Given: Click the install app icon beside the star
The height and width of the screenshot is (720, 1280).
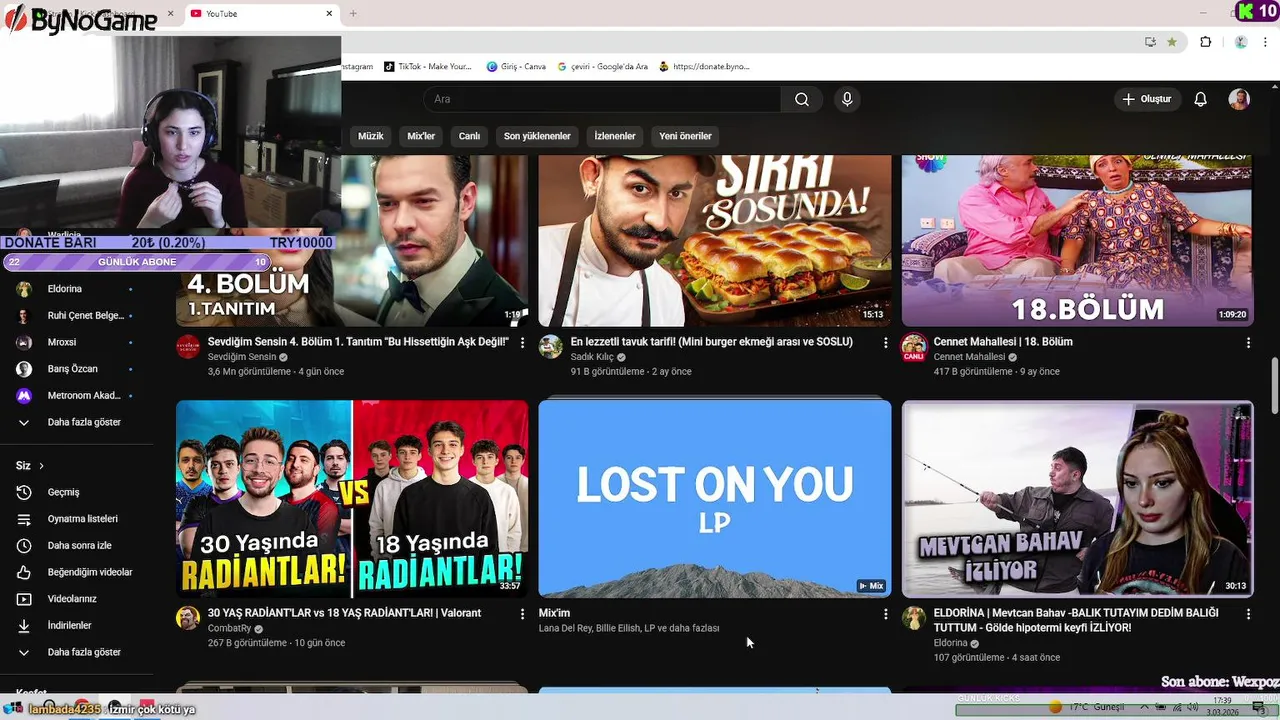Looking at the screenshot, I should 1150,42.
